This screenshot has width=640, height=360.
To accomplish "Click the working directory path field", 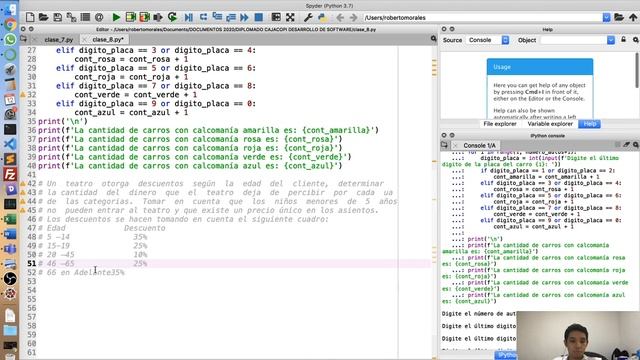I will 482,18.
